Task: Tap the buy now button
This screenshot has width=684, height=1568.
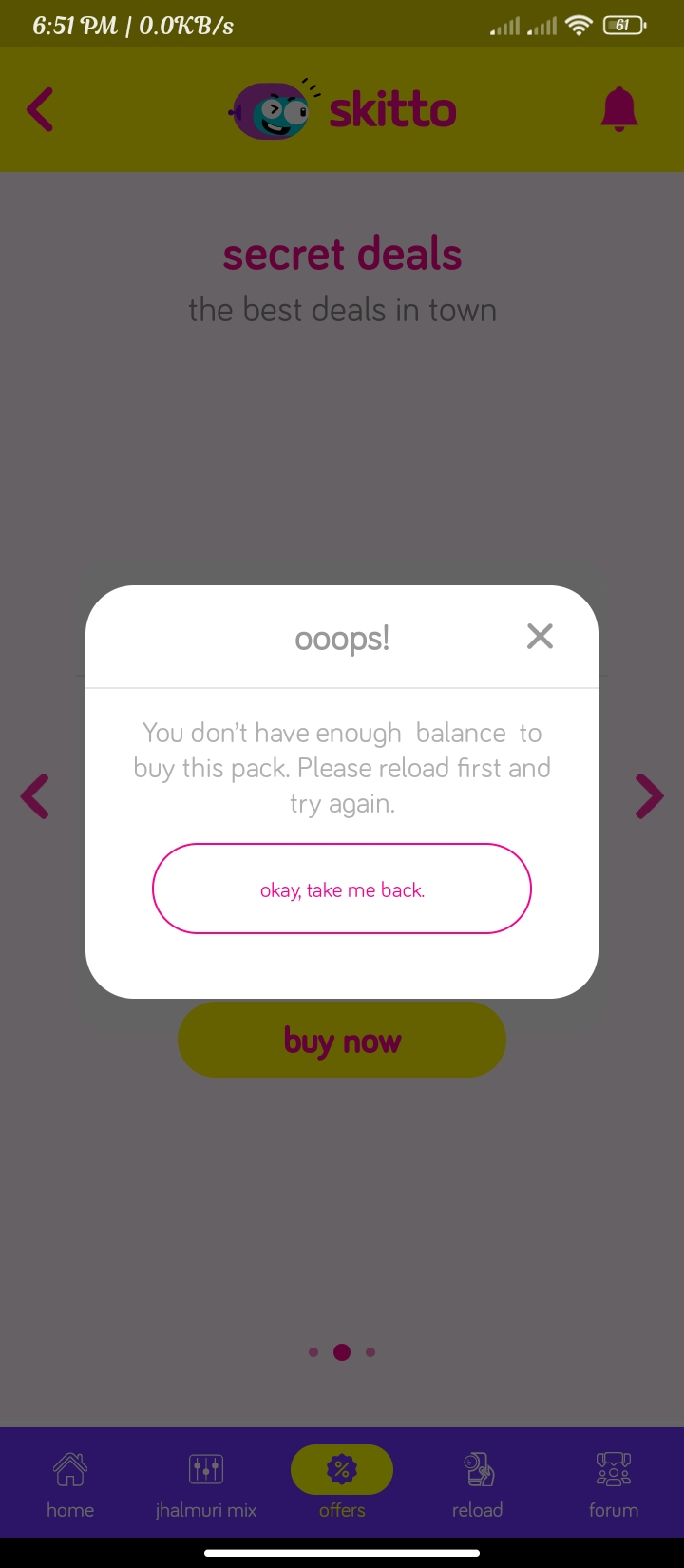Action: [342, 1041]
